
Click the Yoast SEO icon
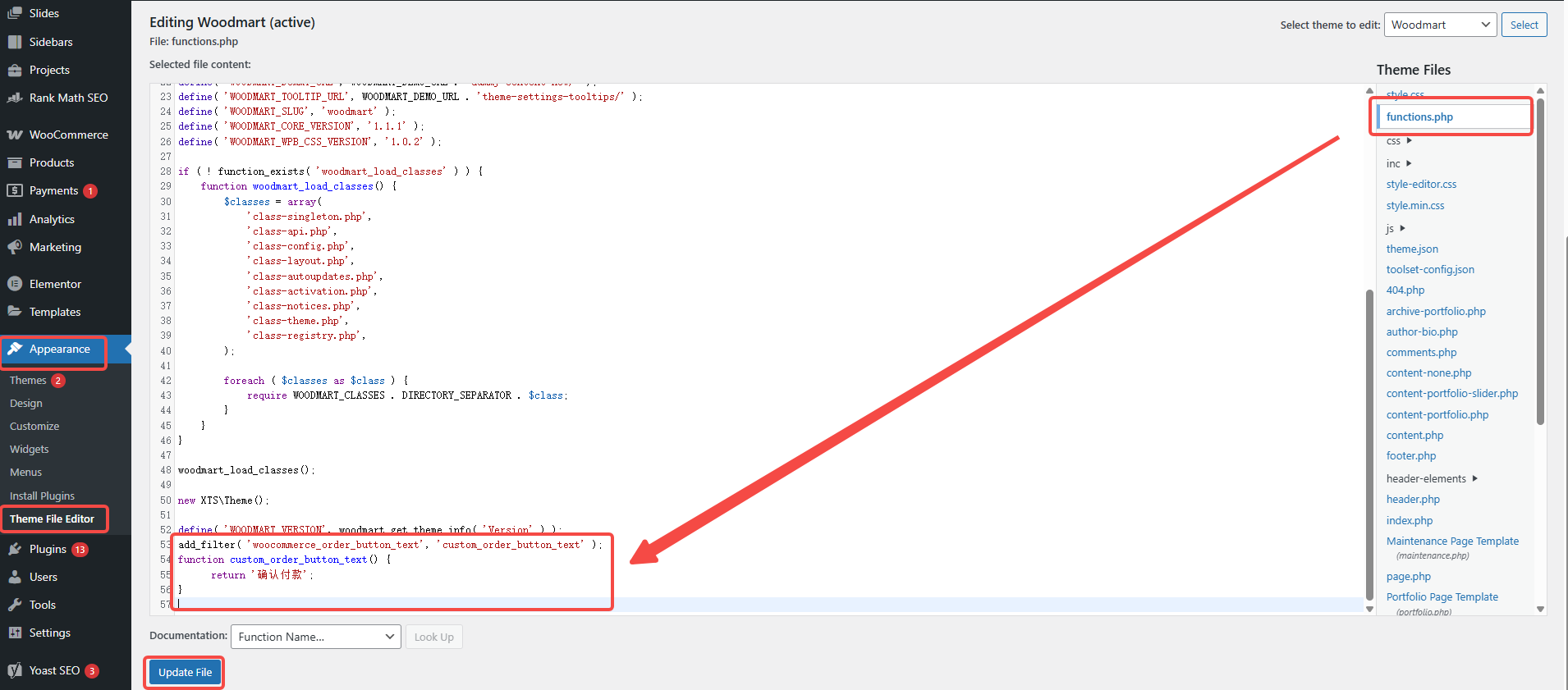click(15, 670)
